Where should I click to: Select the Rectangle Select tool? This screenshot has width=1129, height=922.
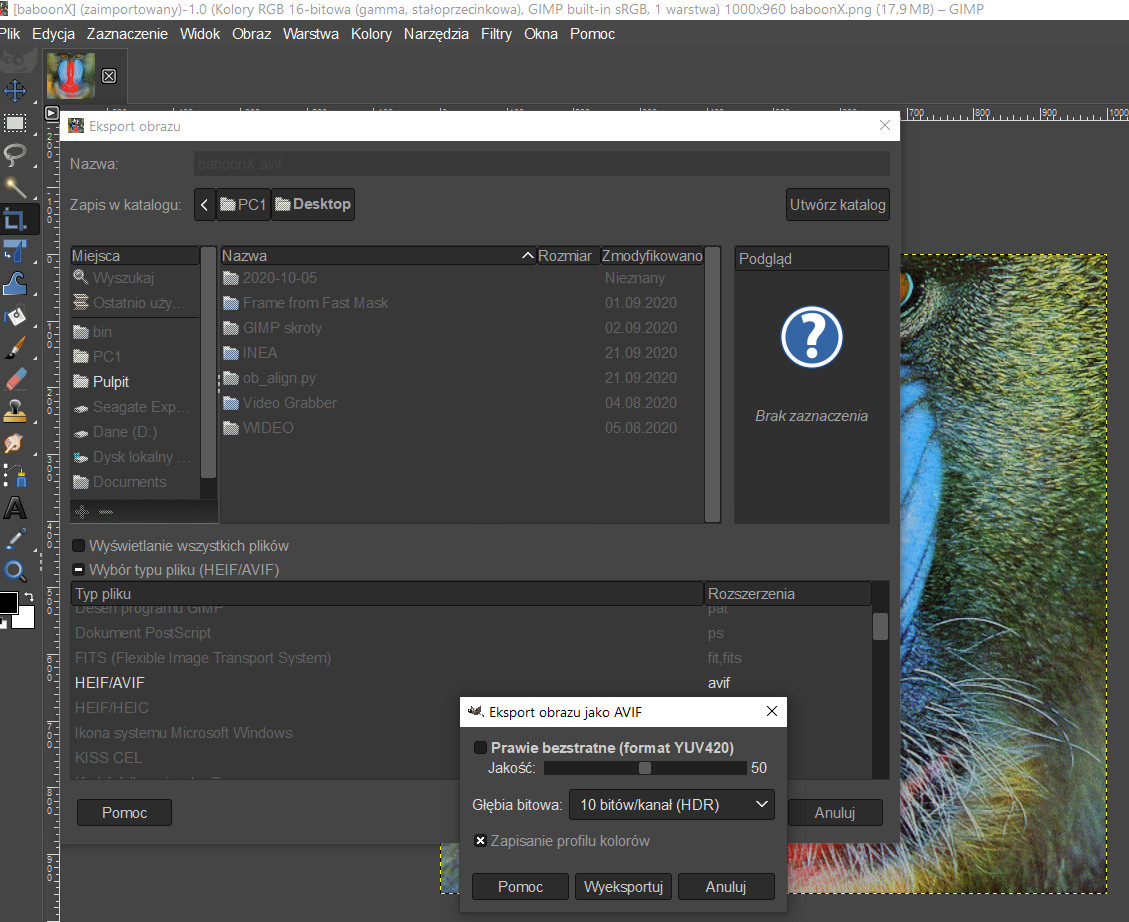16,123
